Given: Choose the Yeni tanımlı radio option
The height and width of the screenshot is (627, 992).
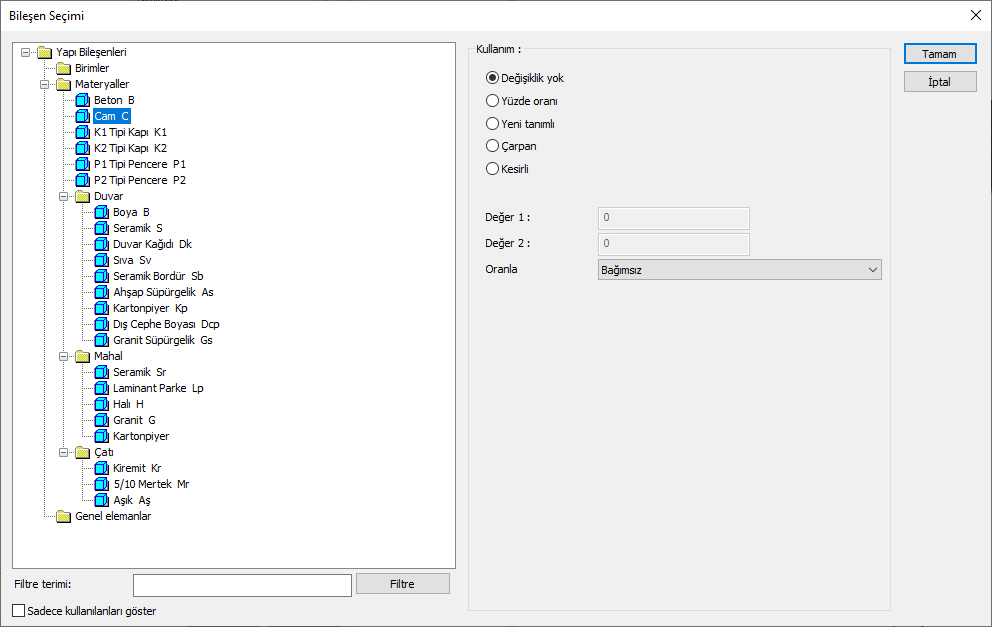Looking at the screenshot, I should pos(492,123).
